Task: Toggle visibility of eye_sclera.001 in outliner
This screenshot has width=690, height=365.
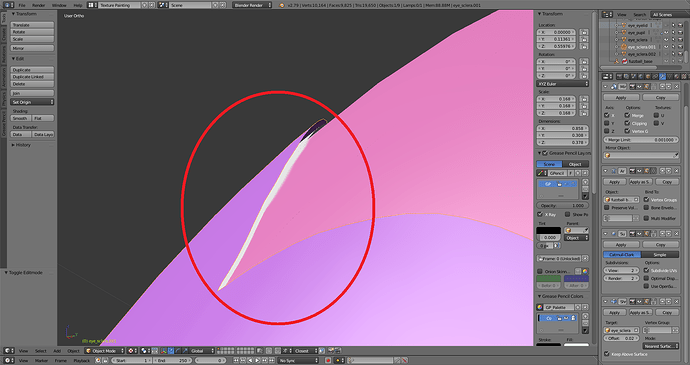Action: [666, 47]
